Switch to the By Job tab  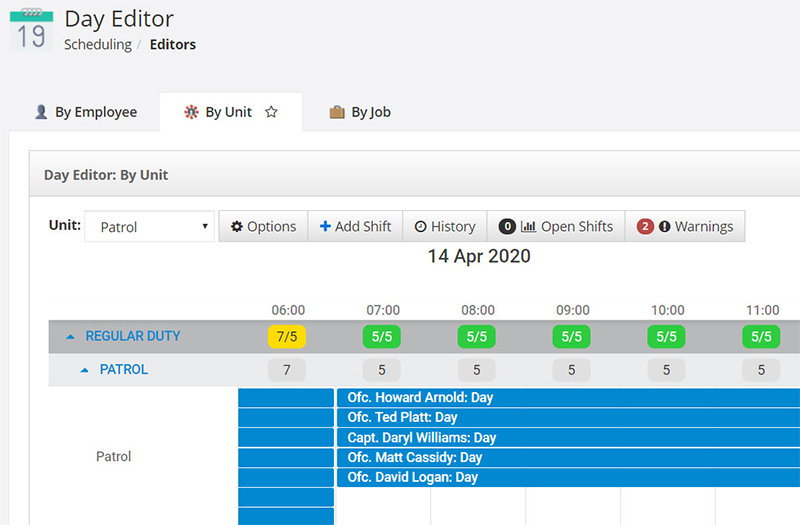(x=360, y=112)
